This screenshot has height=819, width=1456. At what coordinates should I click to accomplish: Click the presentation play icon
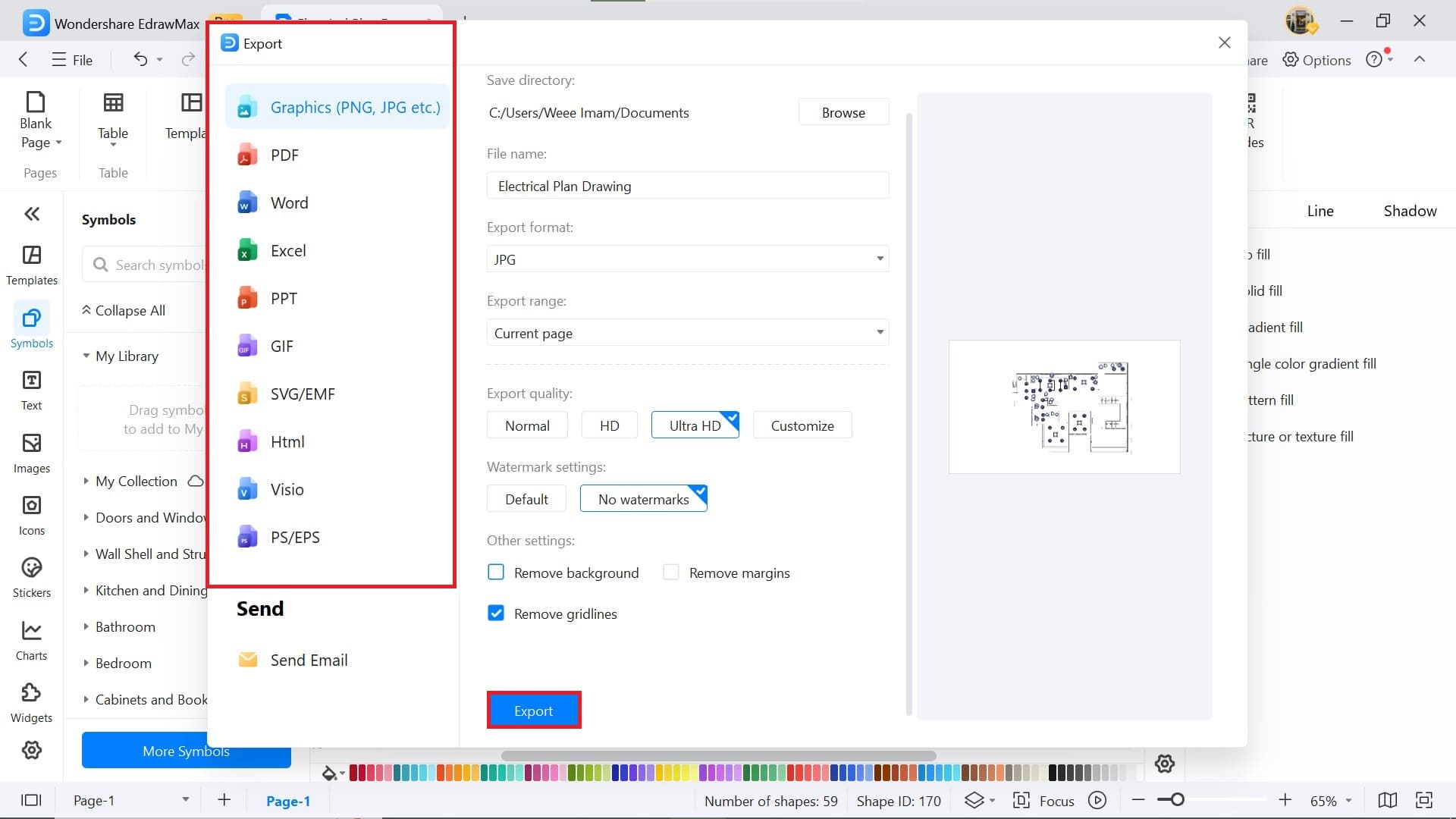point(1097,800)
